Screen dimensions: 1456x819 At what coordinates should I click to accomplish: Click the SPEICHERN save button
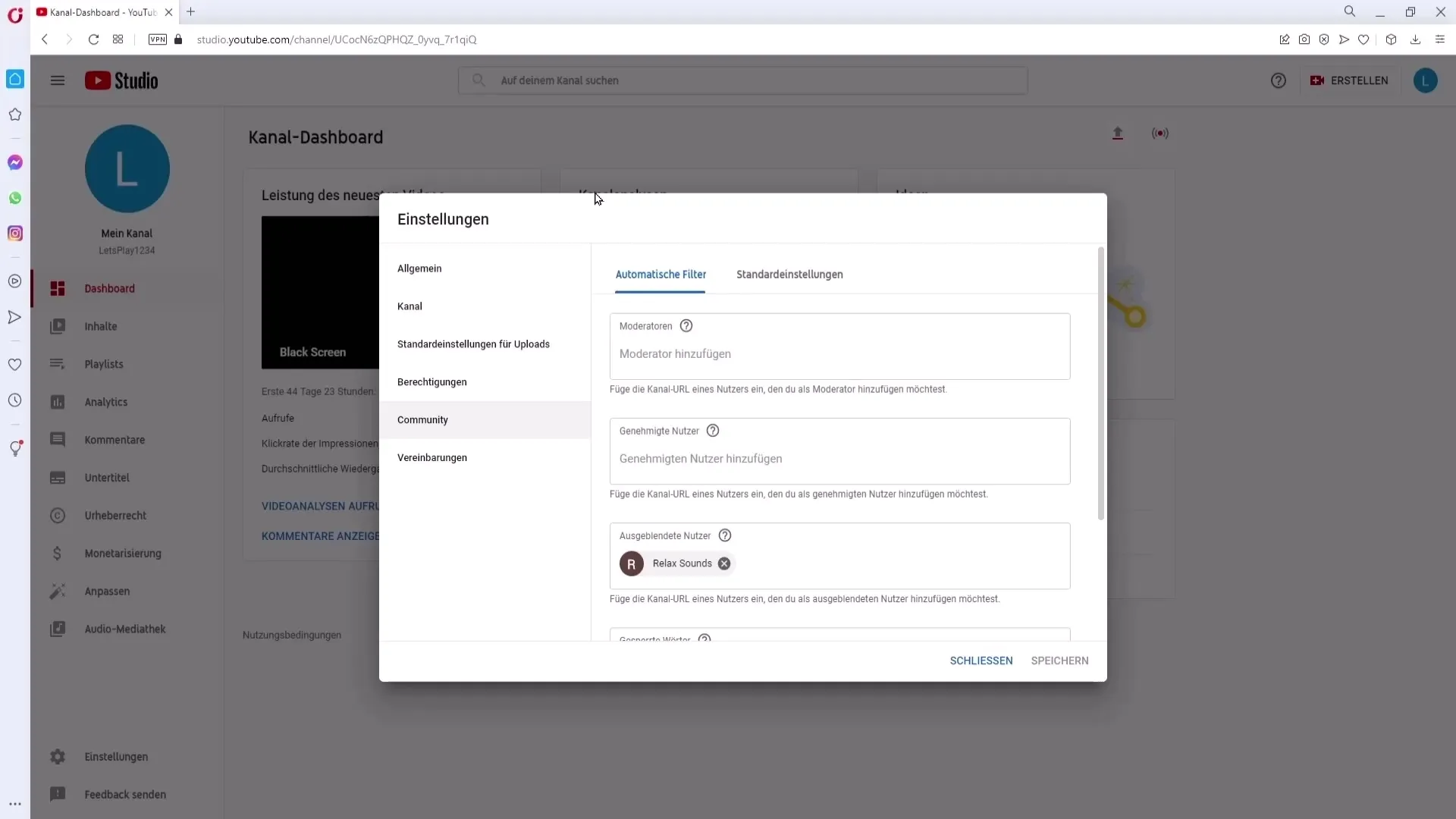(x=1059, y=661)
